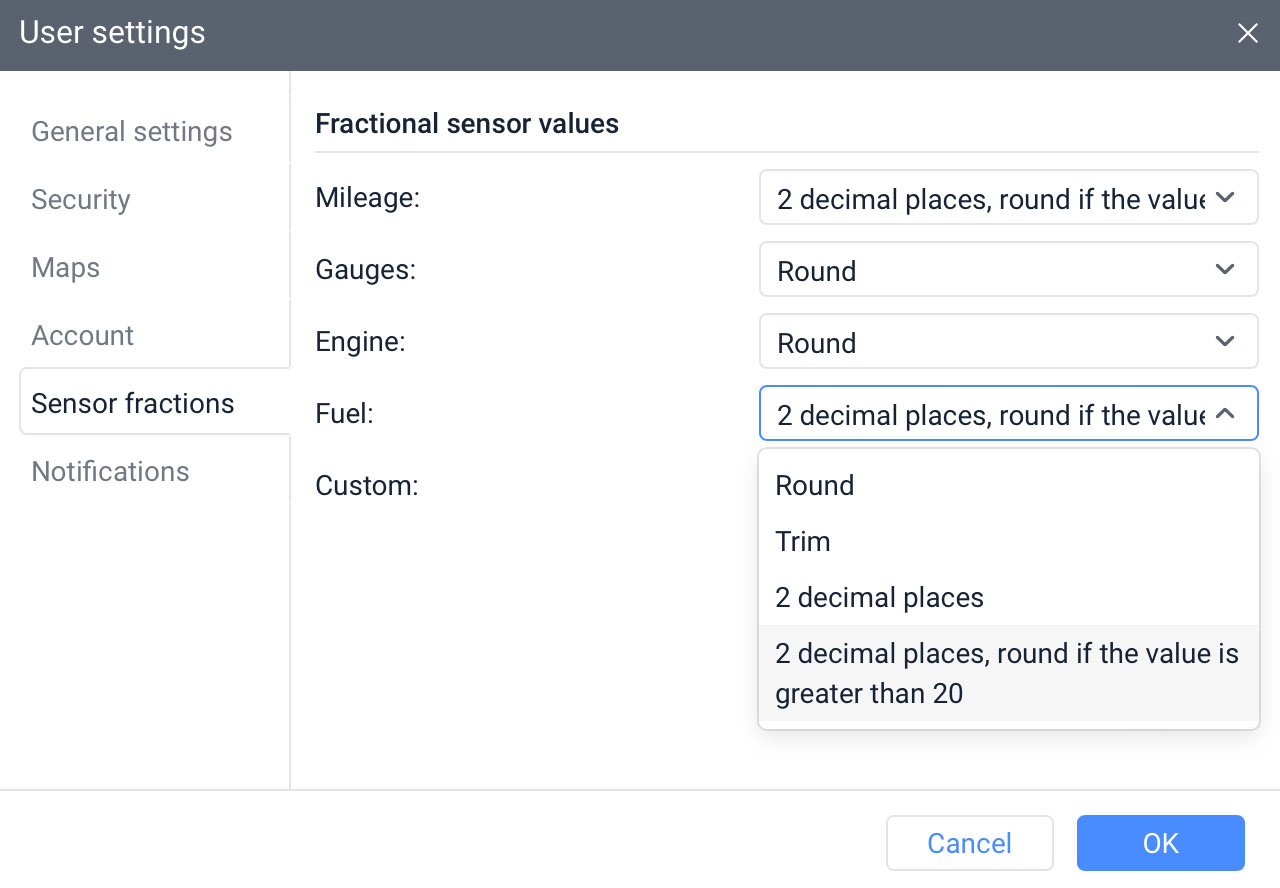The image size is (1280, 888).
Task: Close the User settings dialog
Action: click(x=1247, y=34)
